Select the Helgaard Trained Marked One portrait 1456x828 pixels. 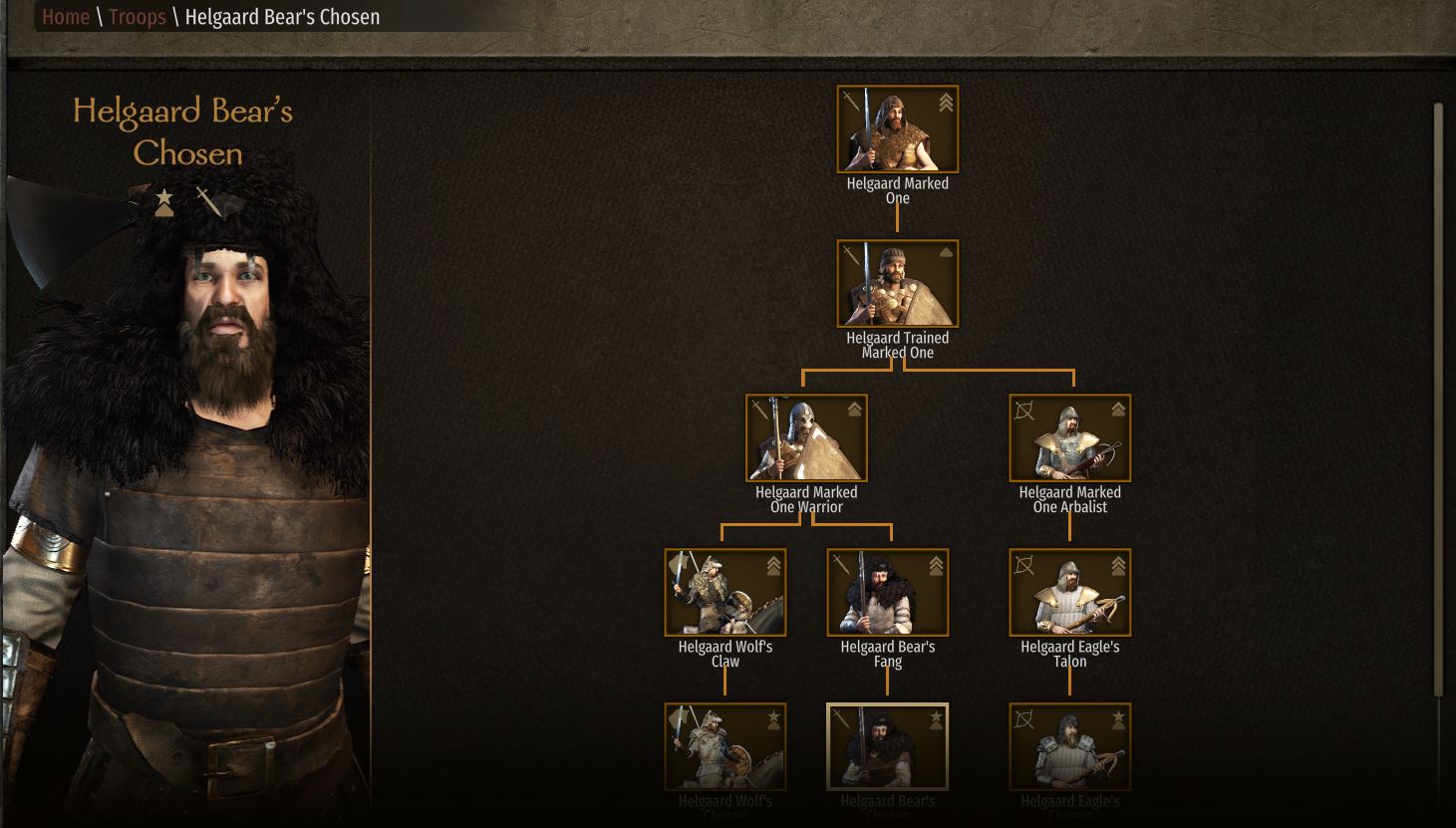pos(897,284)
